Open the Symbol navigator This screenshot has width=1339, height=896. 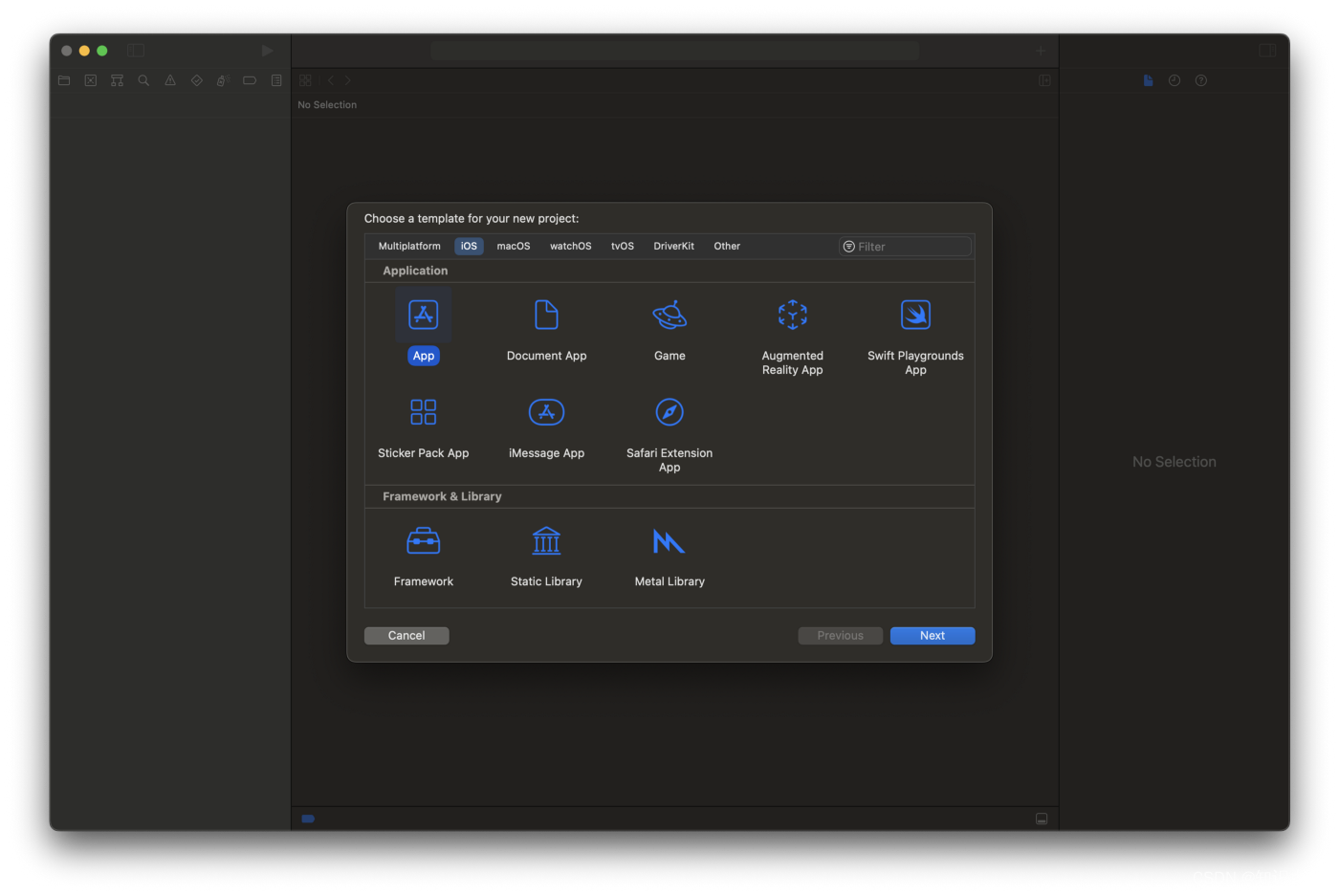tap(117, 80)
